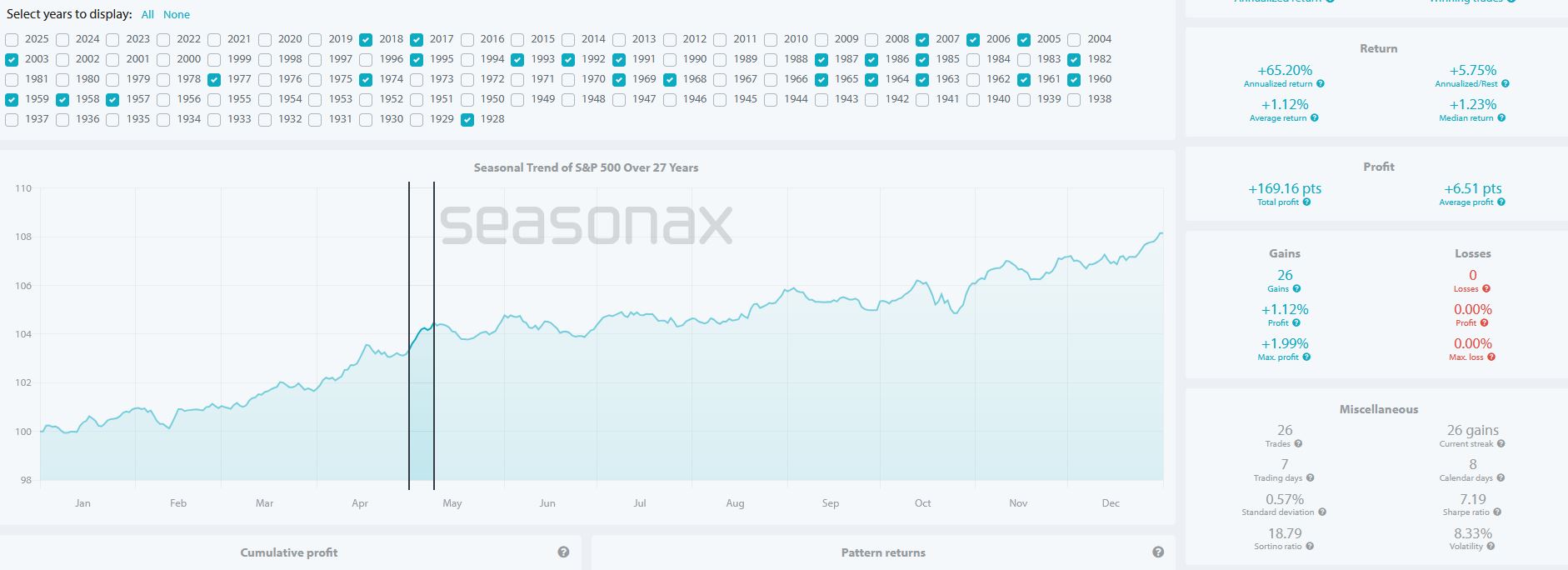Image resolution: width=1568 pixels, height=570 pixels.
Task: Click the 26 gains current streak value
Action: click(1472, 431)
